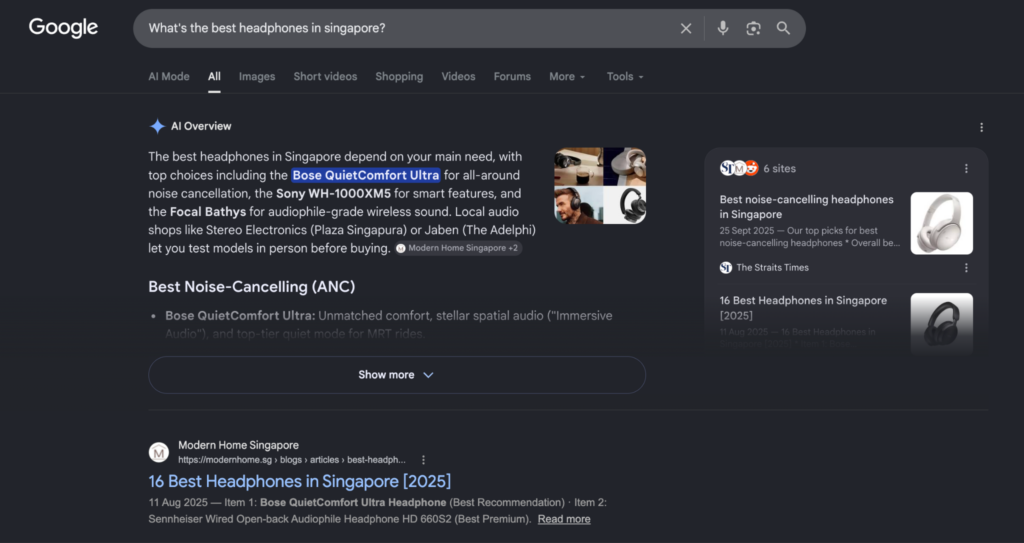Open the Images tab

257,76
